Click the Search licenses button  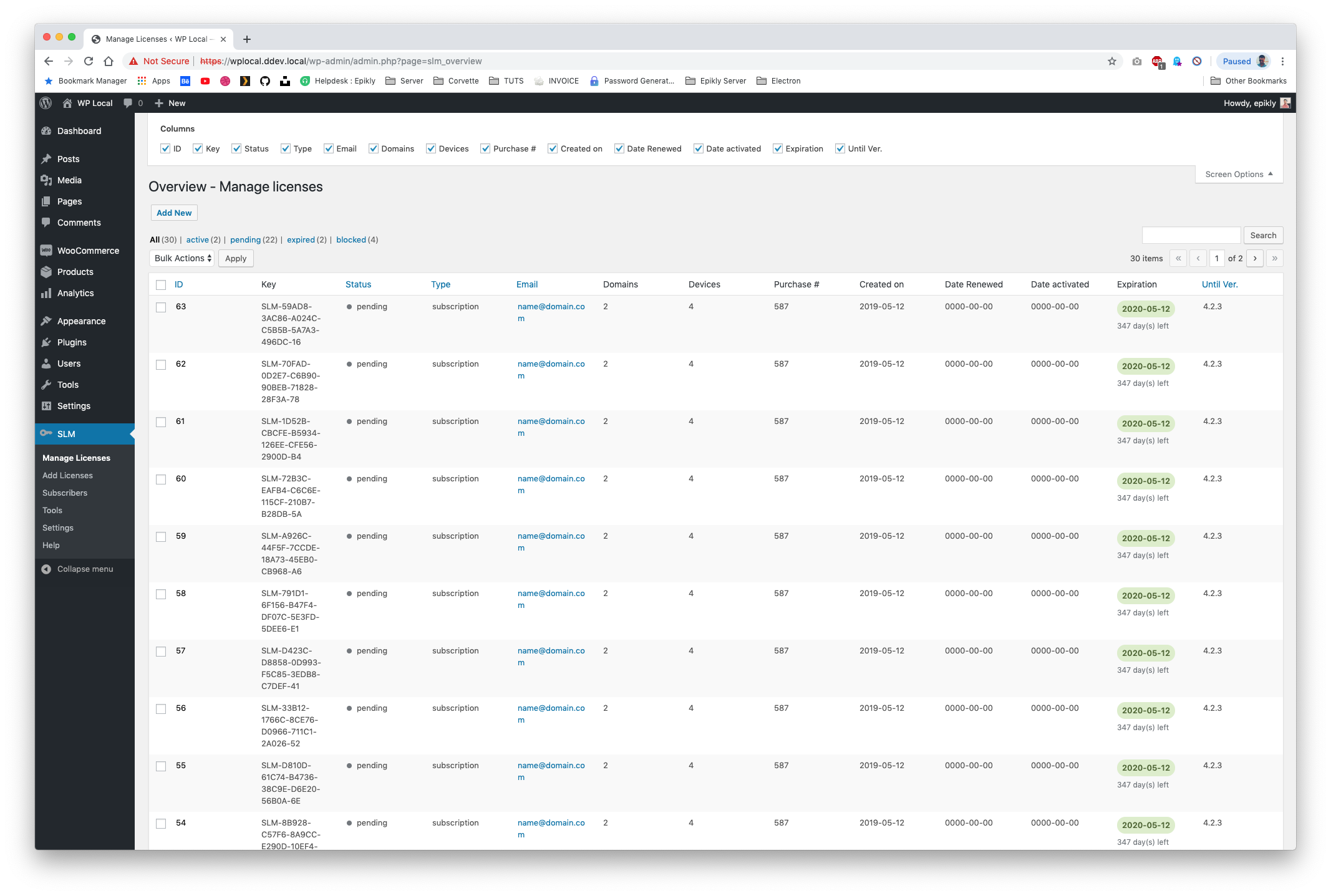pos(1264,235)
